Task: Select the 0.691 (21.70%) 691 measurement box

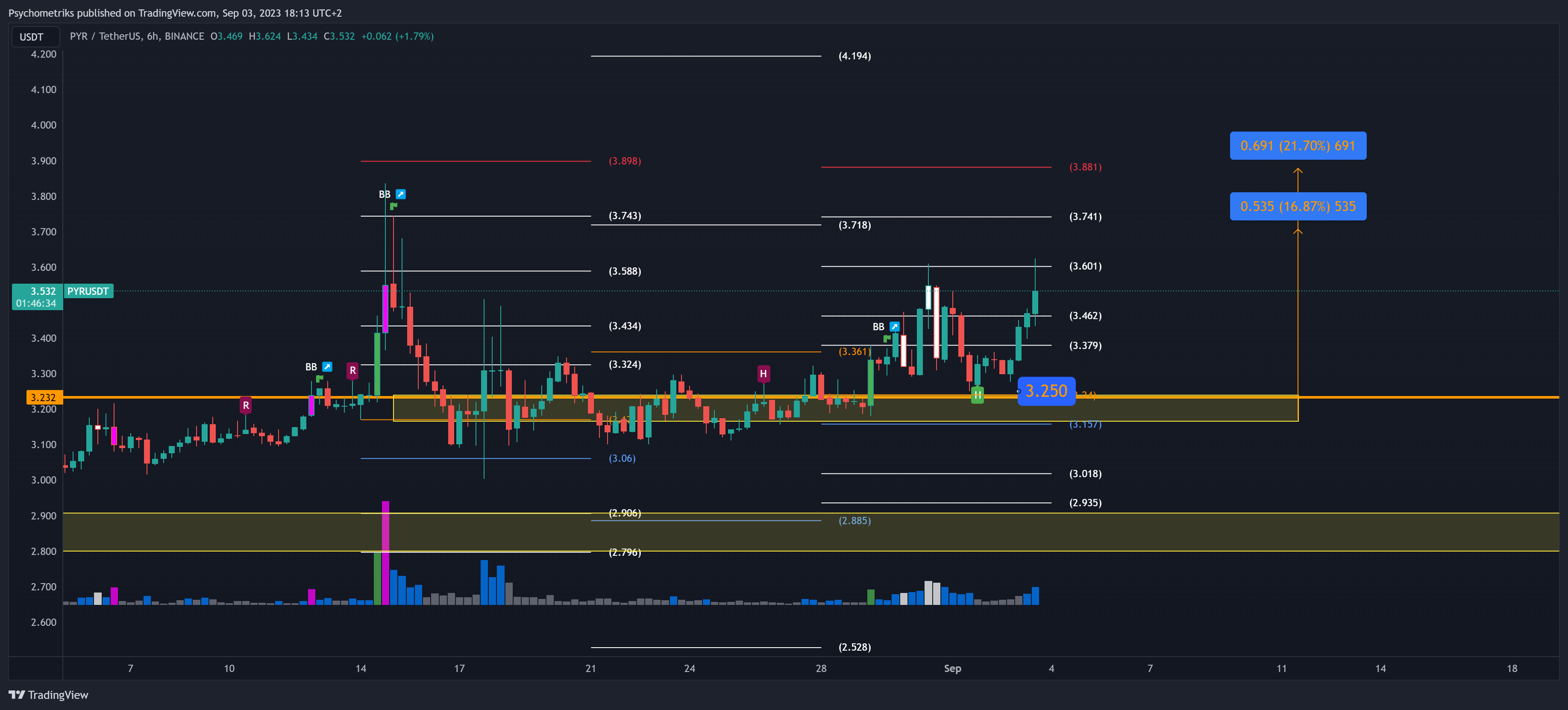Action: point(1298,146)
